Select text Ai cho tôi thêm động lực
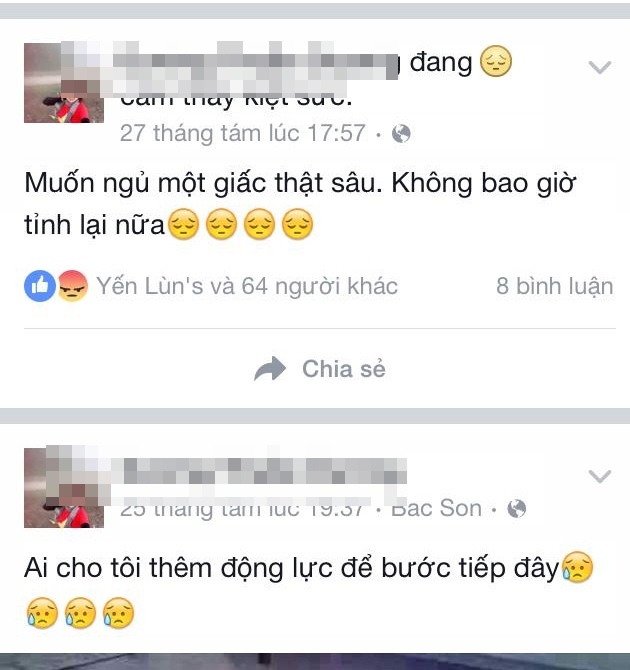This screenshot has height=670, width=630. point(178,569)
